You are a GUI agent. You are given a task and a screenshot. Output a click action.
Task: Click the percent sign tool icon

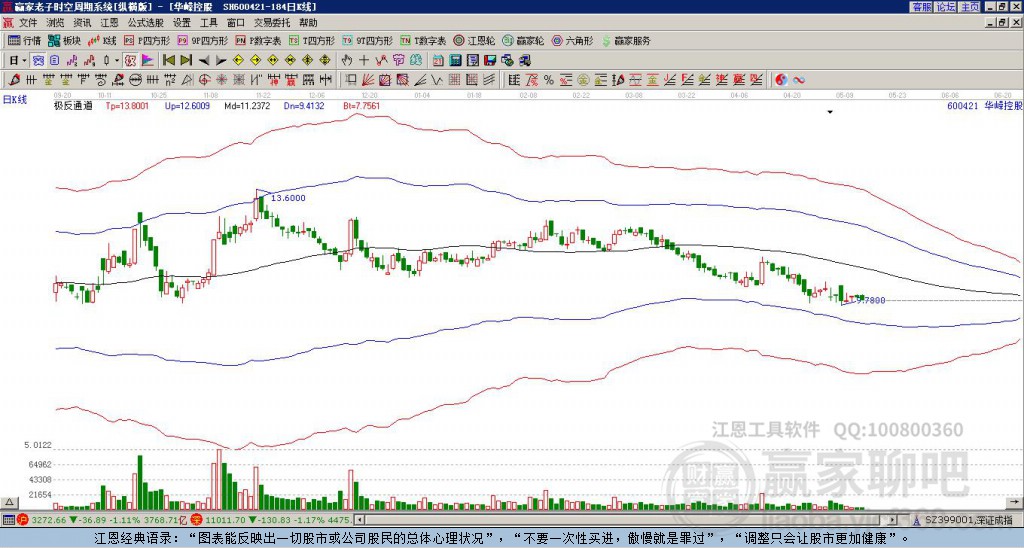click(549, 80)
